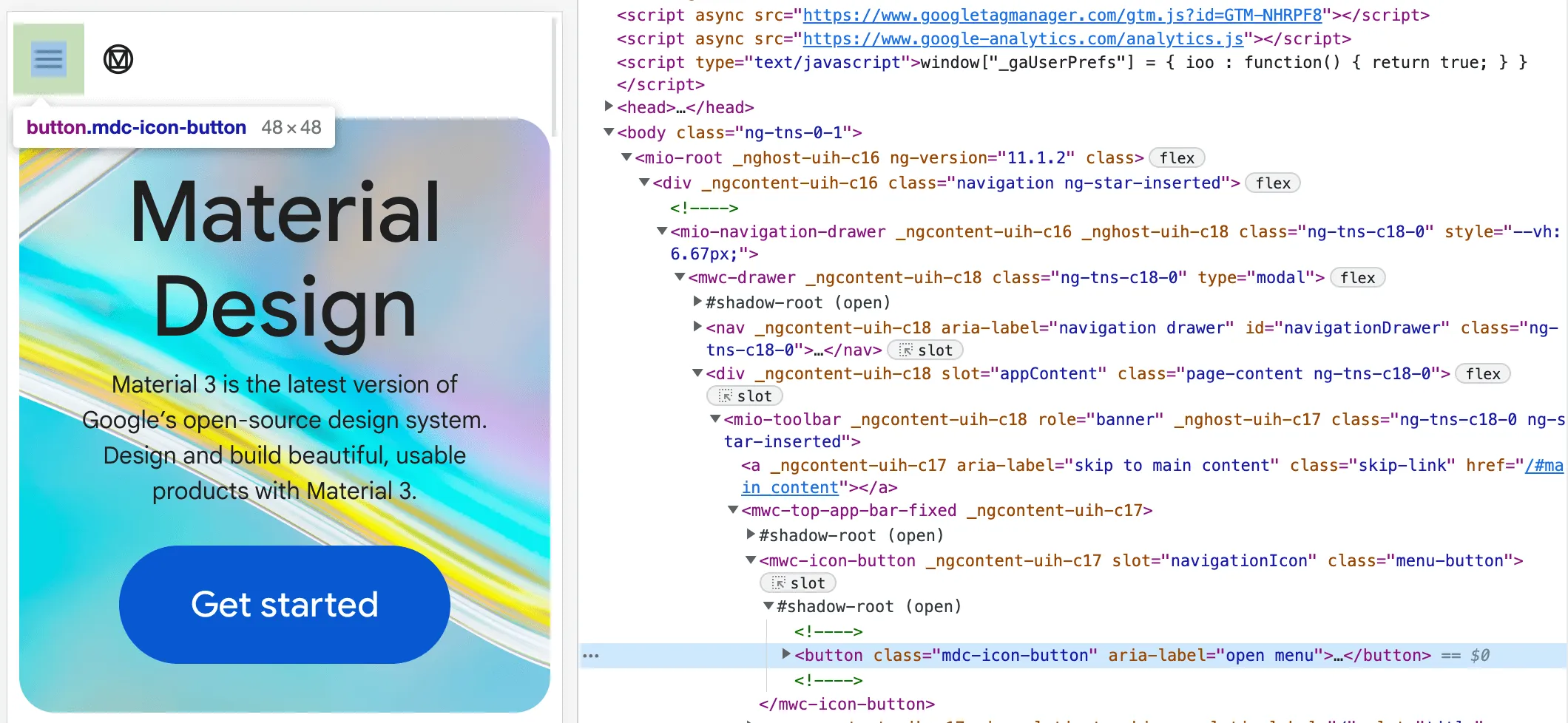Open the ellipsis actions on selected row
The height and width of the screenshot is (723, 1568).
point(591,656)
